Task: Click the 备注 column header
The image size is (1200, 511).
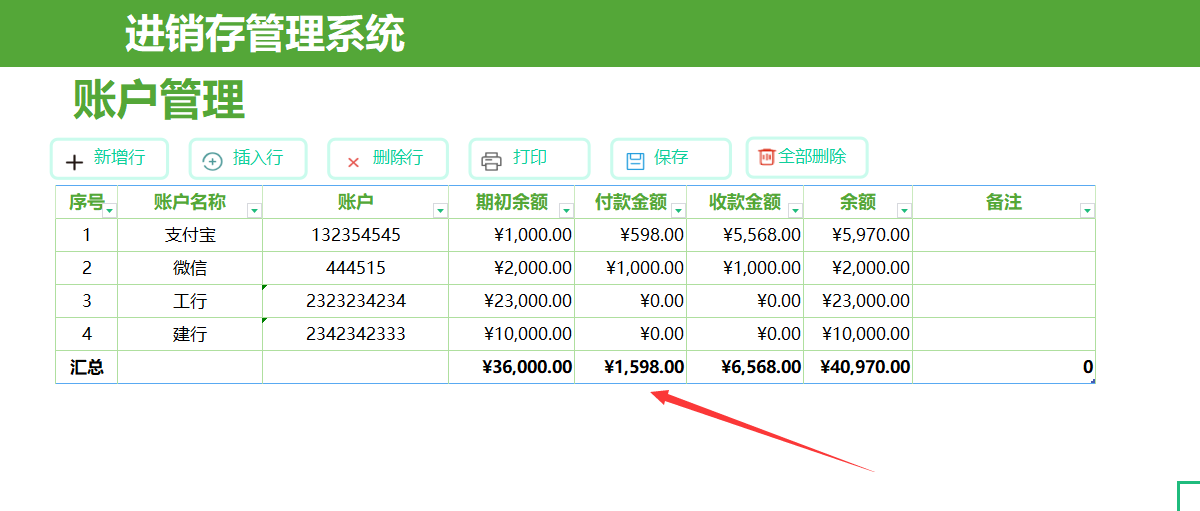Action: point(1004,202)
